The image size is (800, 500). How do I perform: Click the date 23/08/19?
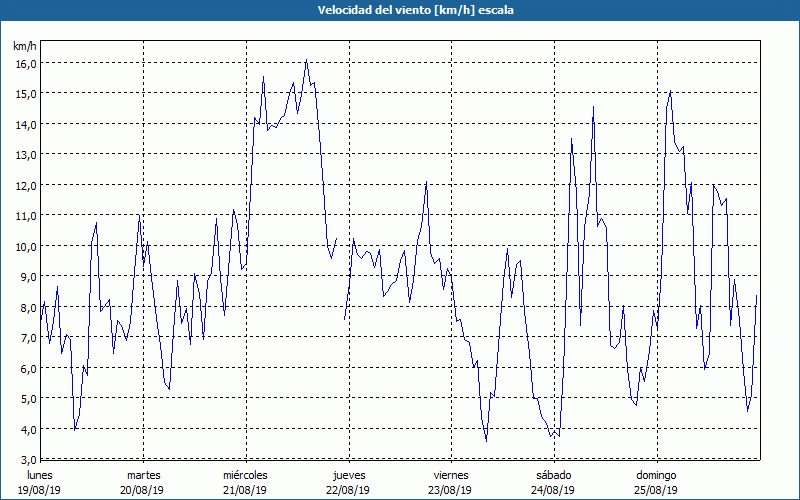451,490
